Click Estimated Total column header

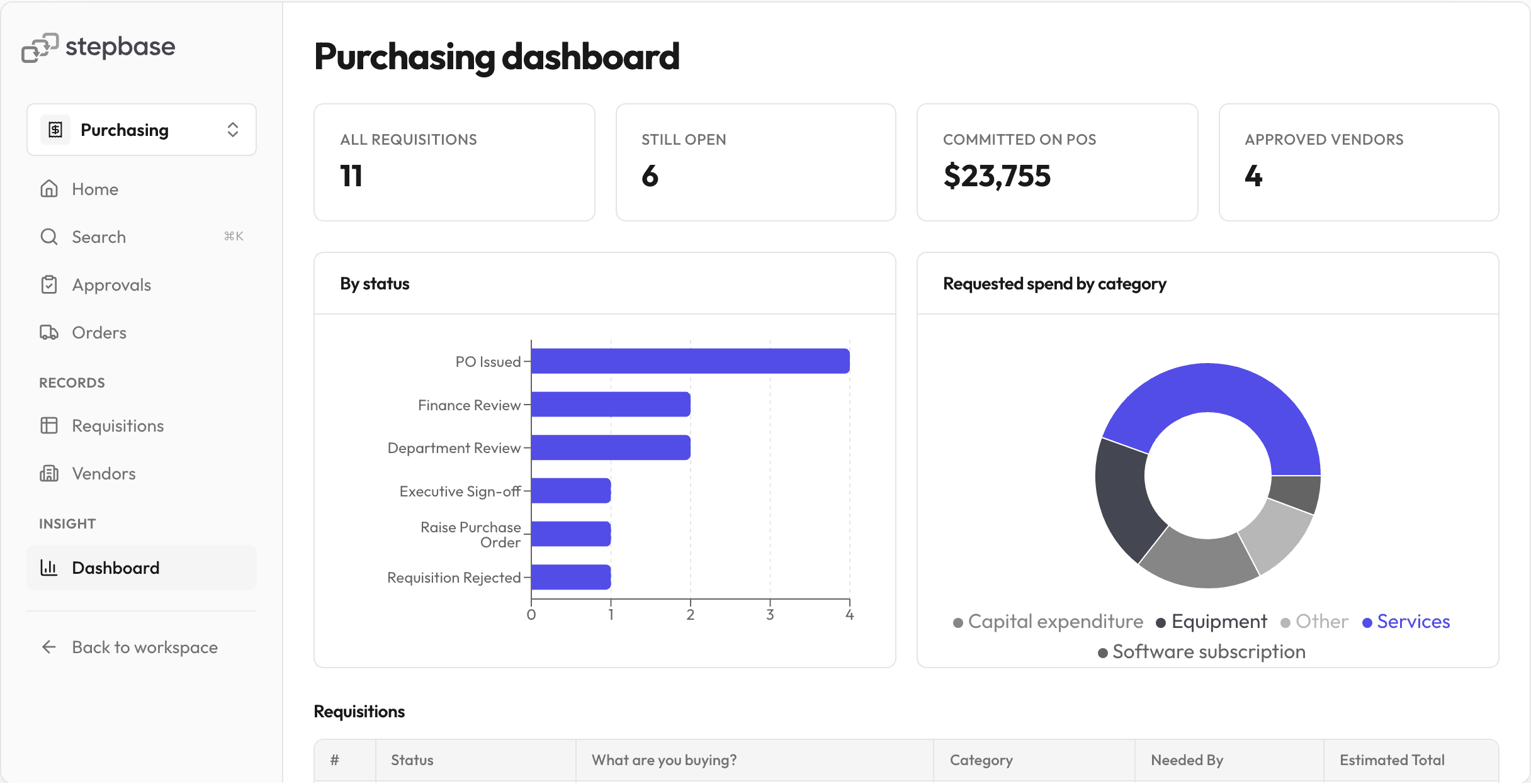pyautogui.click(x=1411, y=760)
